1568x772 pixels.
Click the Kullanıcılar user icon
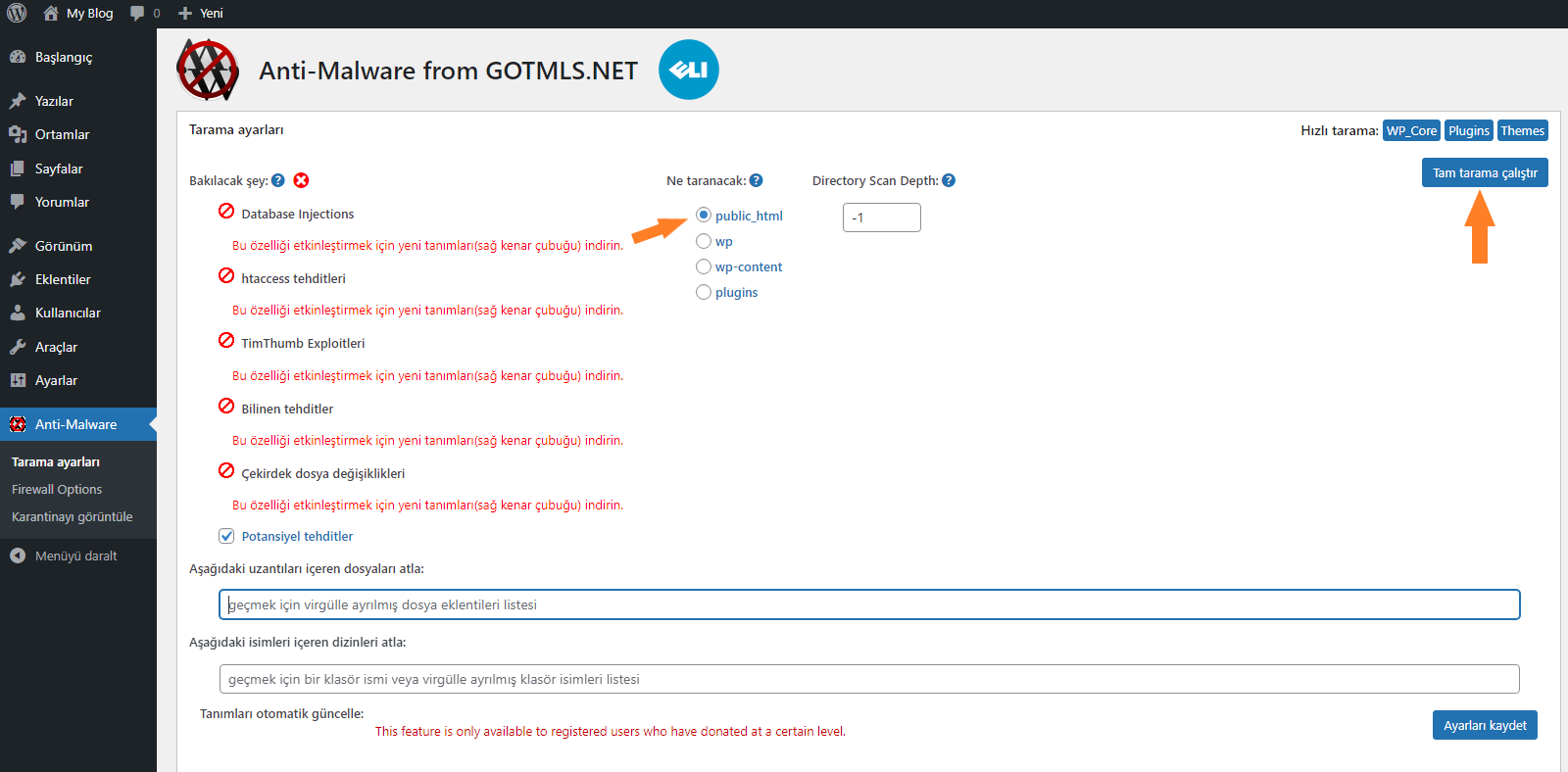click(x=18, y=313)
